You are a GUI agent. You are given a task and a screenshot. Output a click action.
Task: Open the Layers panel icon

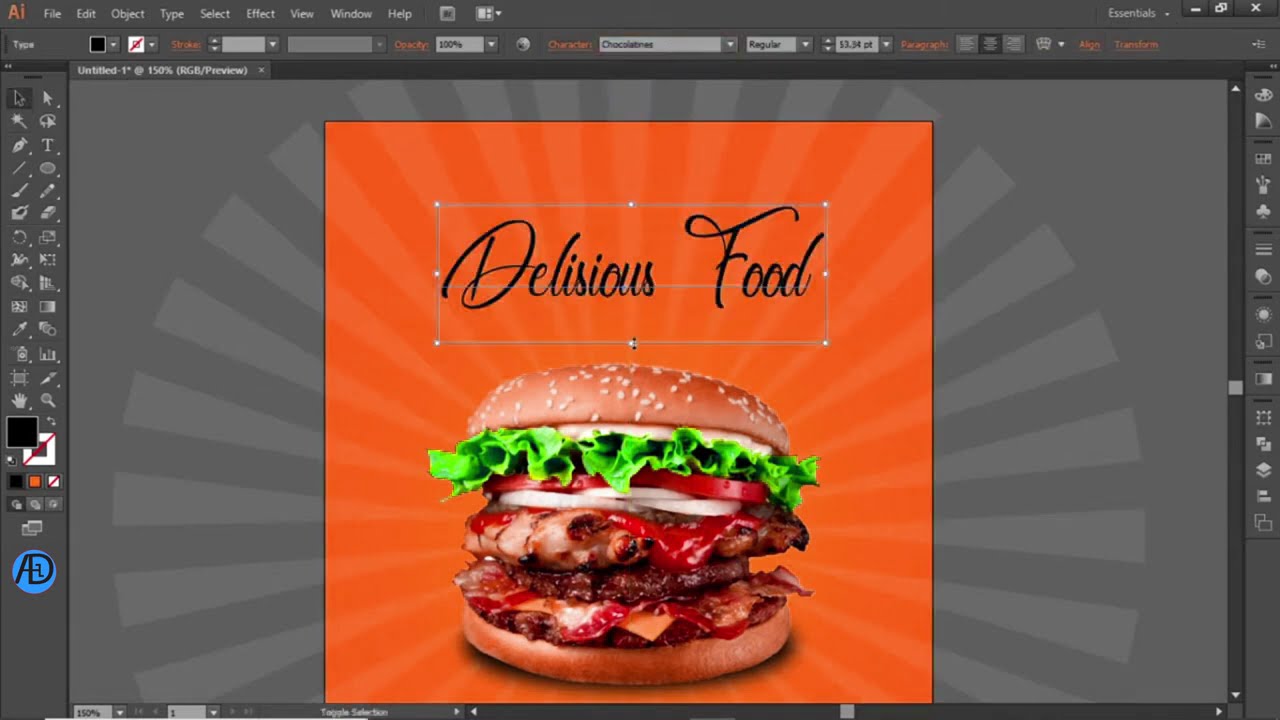1264,471
